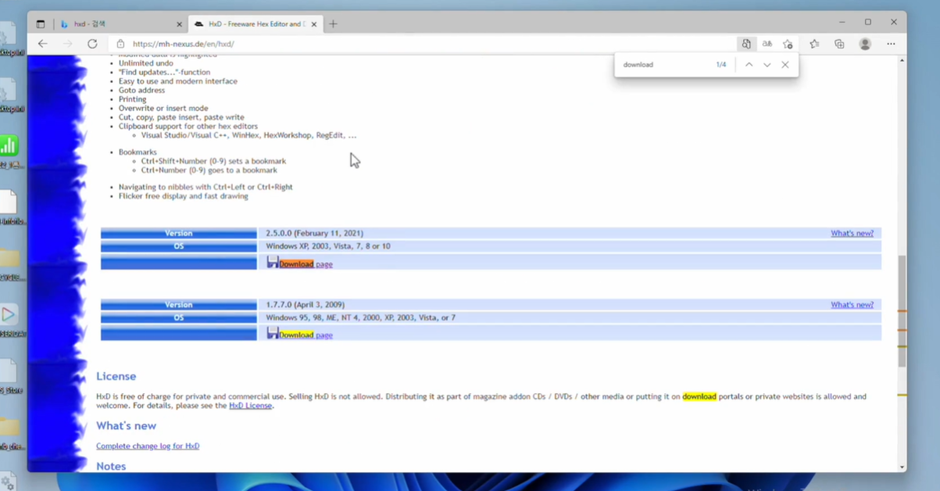Jump to previous find result

coord(749,65)
